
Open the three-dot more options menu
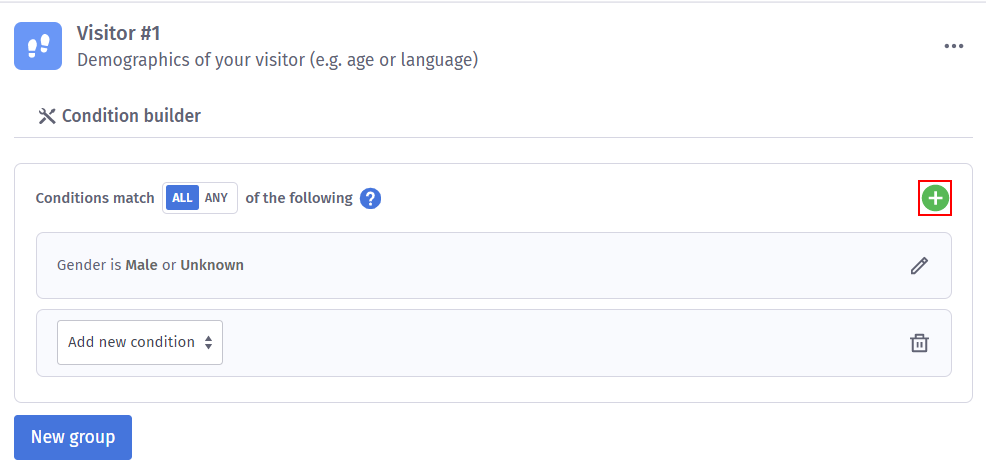(954, 46)
